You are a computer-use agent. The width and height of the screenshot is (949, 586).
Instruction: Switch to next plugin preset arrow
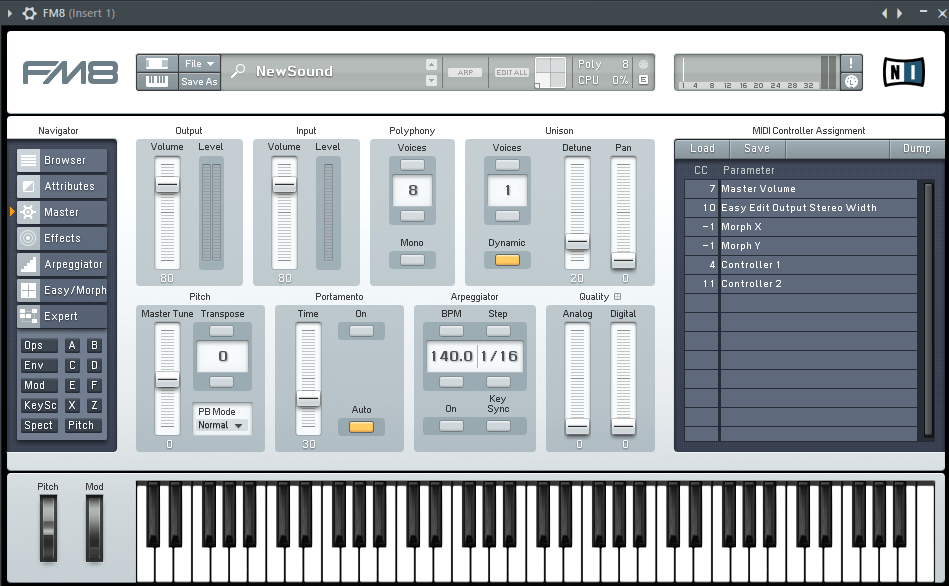(x=899, y=13)
